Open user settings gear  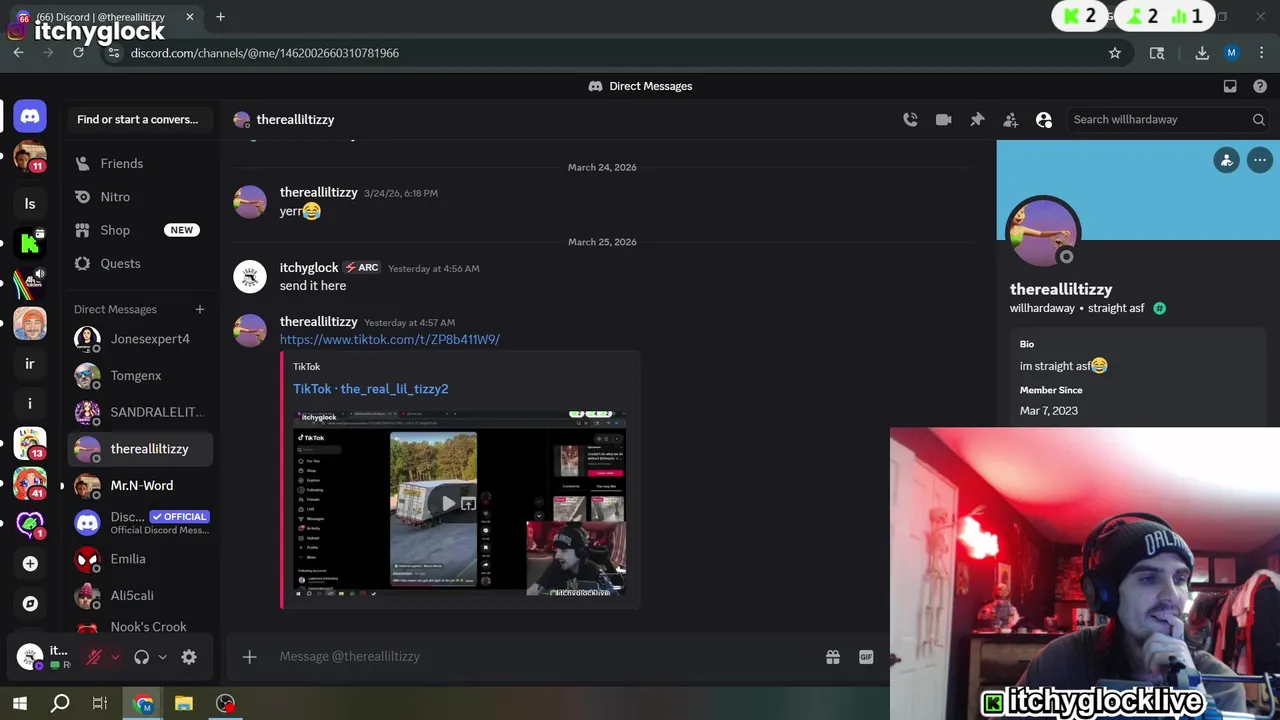(x=189, y=657)
